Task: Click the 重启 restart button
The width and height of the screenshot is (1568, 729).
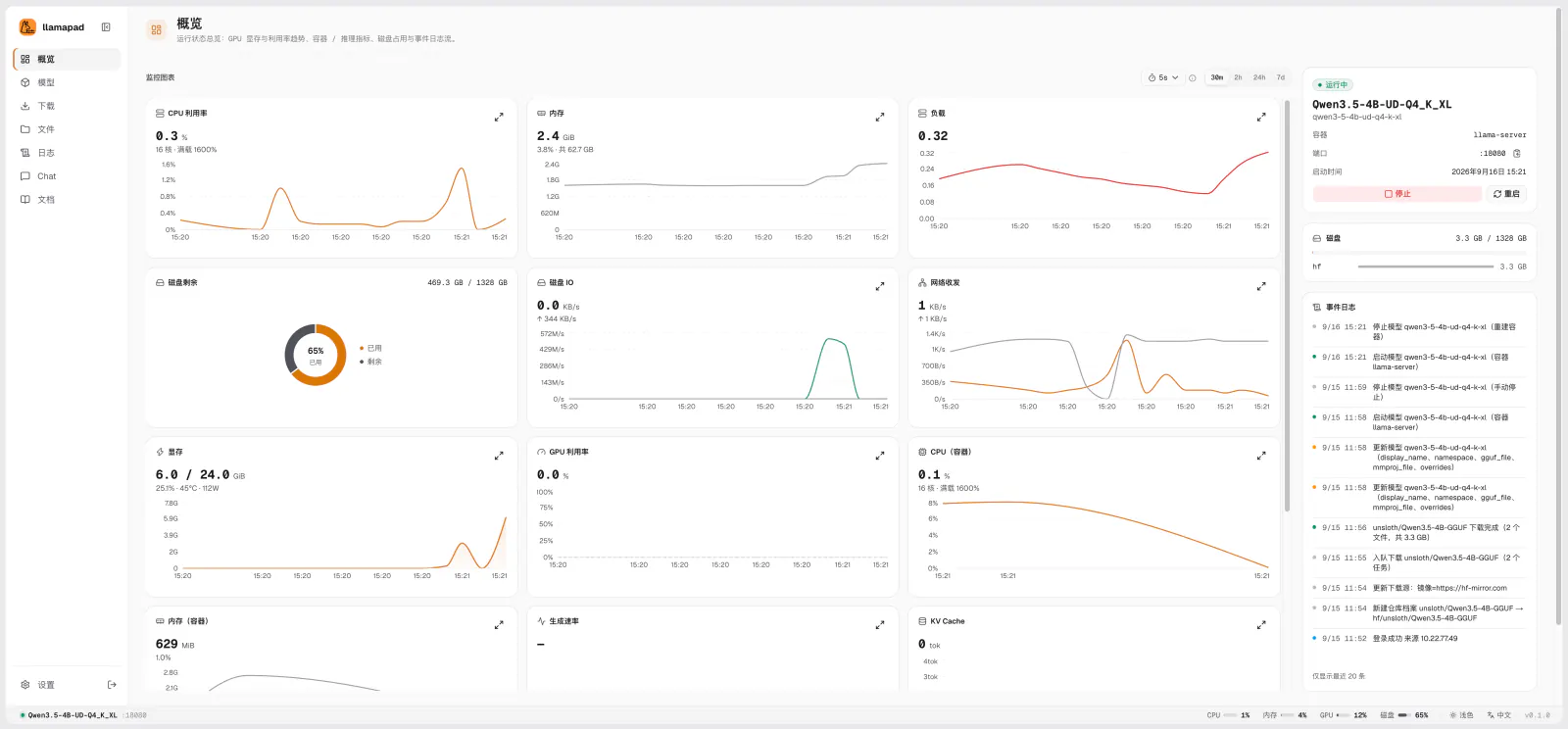Action: pyautogui.click(x=1506, y=194)
